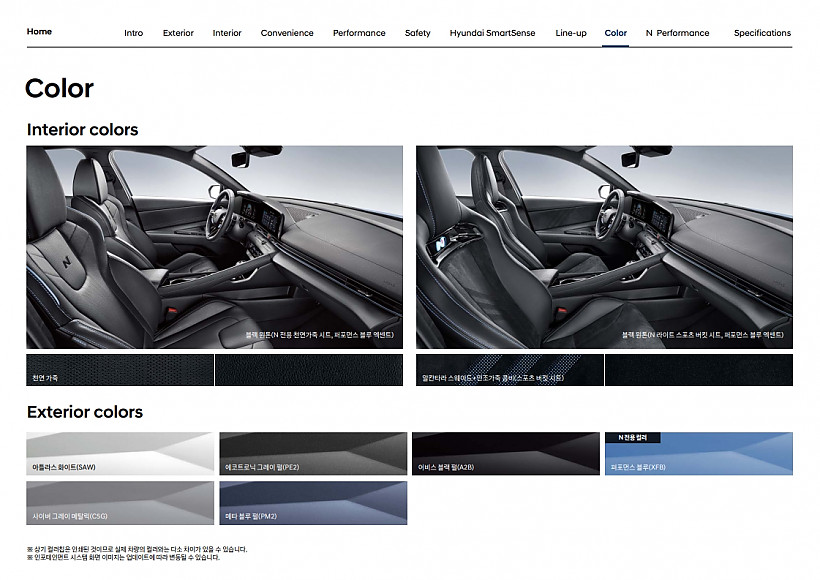Open the Exterior tab
The height and width of the screenshot is (580, 820).
click(x=178, y=33)
